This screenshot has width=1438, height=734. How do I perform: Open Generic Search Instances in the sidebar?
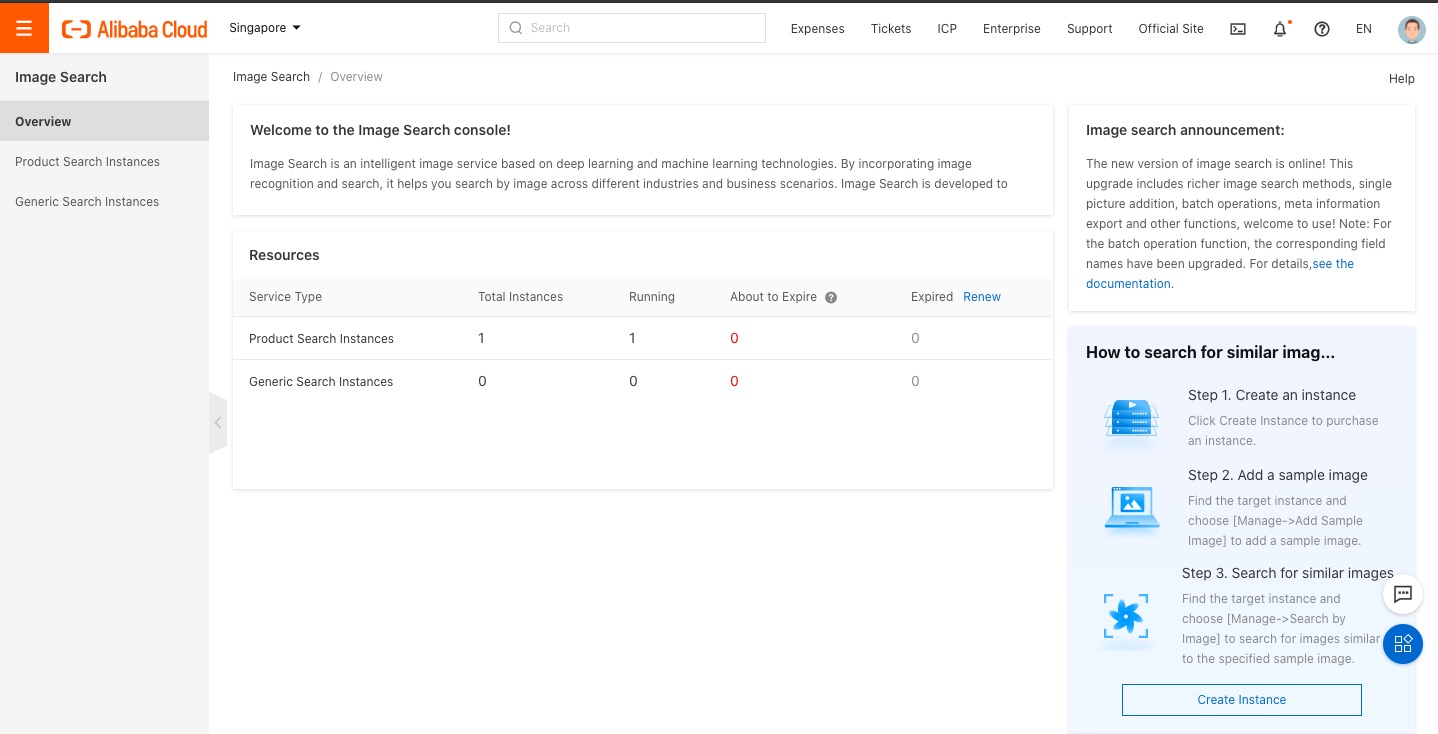104,201
